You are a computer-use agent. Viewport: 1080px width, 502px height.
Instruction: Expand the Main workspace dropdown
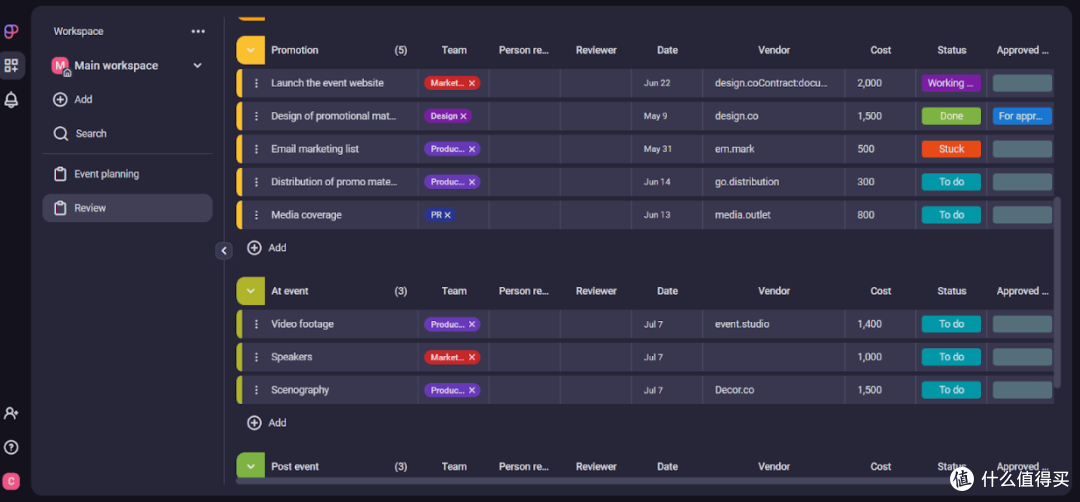198,65
